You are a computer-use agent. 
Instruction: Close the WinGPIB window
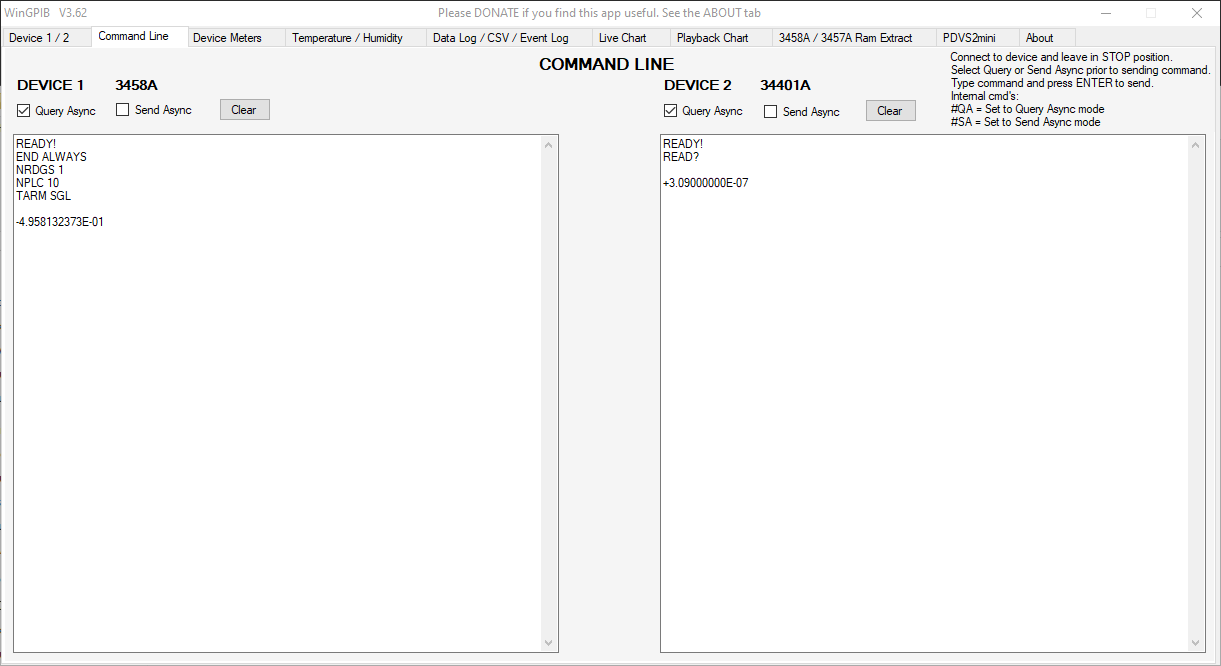coord(1196,13)
